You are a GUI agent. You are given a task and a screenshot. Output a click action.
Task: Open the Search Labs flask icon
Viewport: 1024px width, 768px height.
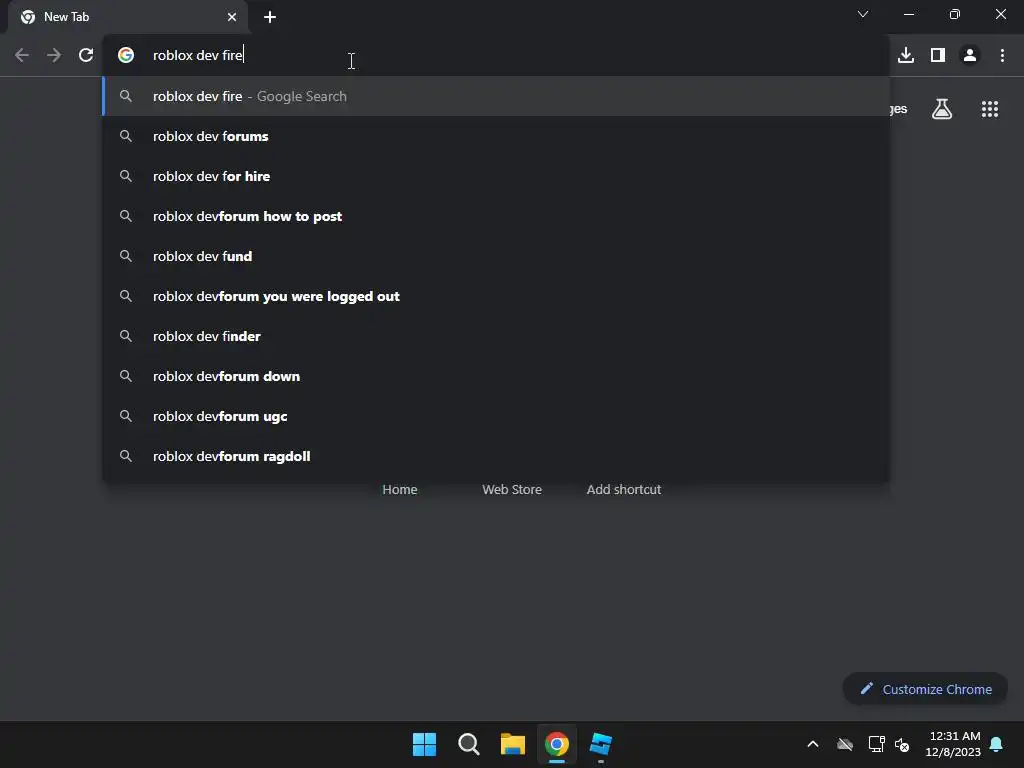[x=942, y=109]
